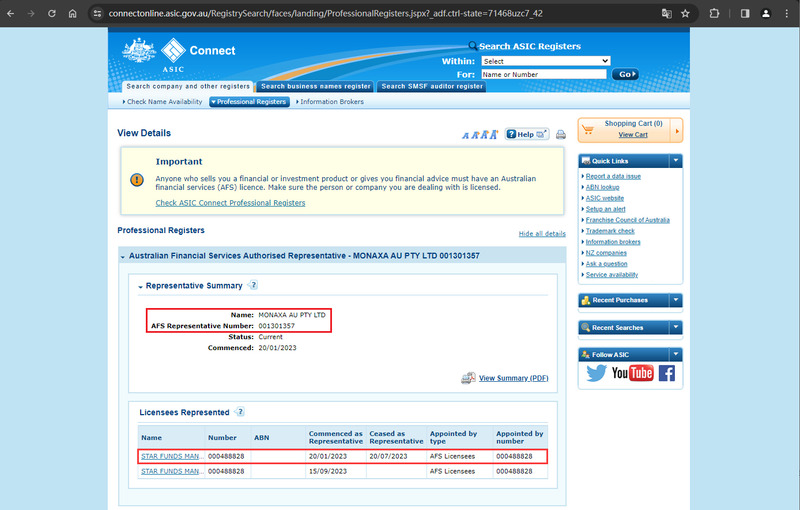
Task: Collapse the Representative Summary section
Action: [140, 287]
